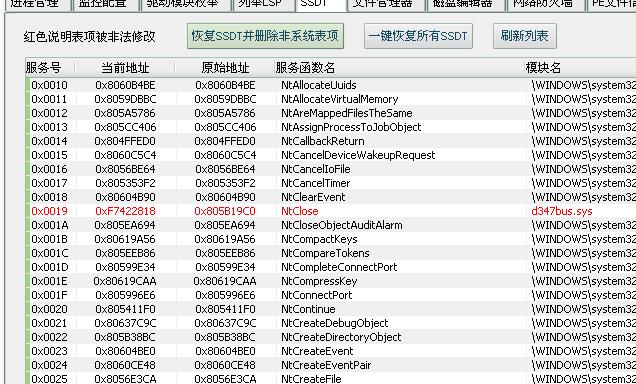Open the 网络防火墙 tab

pos(543,4)
